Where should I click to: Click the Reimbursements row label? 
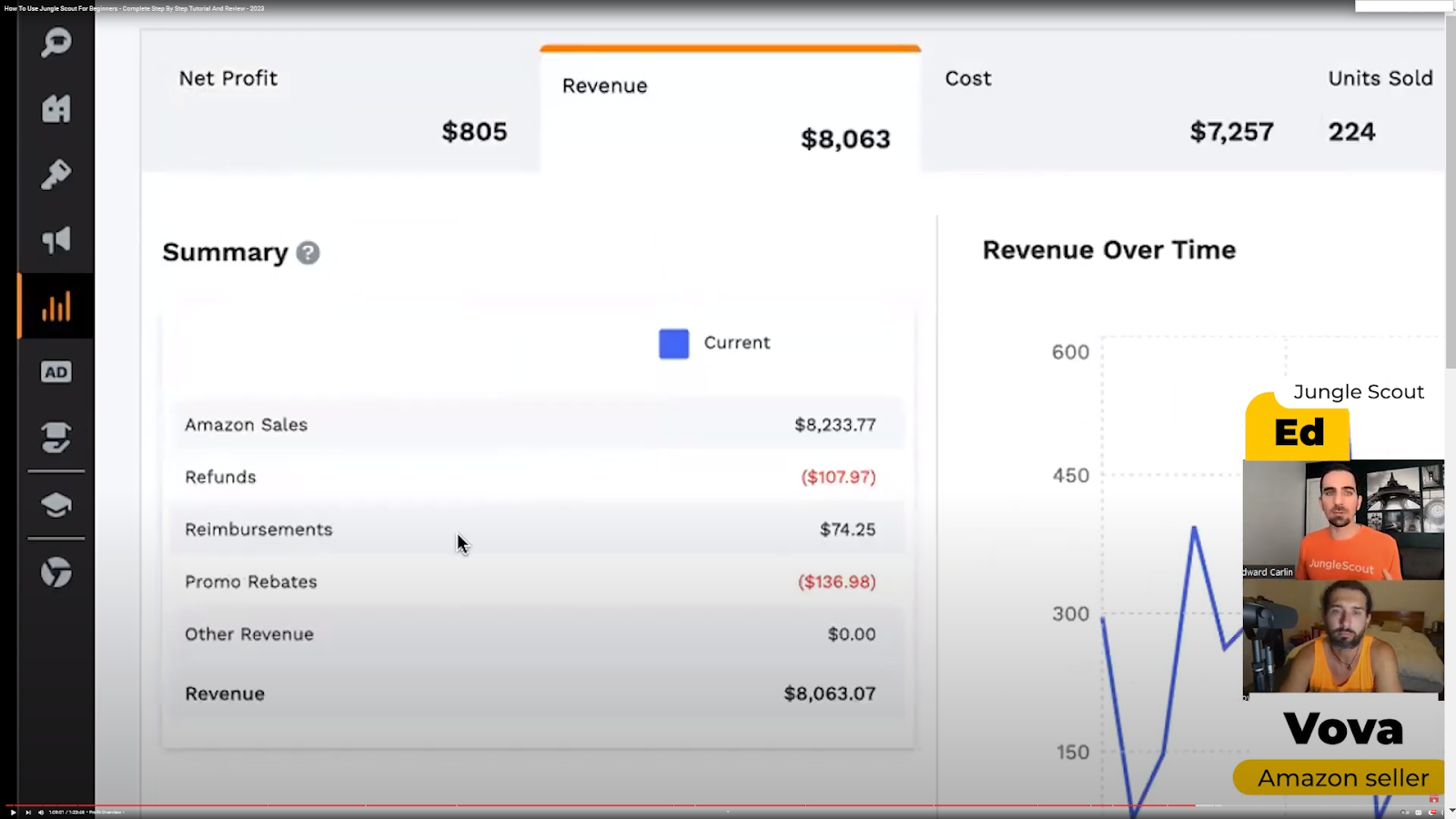[x=258, y=530]
